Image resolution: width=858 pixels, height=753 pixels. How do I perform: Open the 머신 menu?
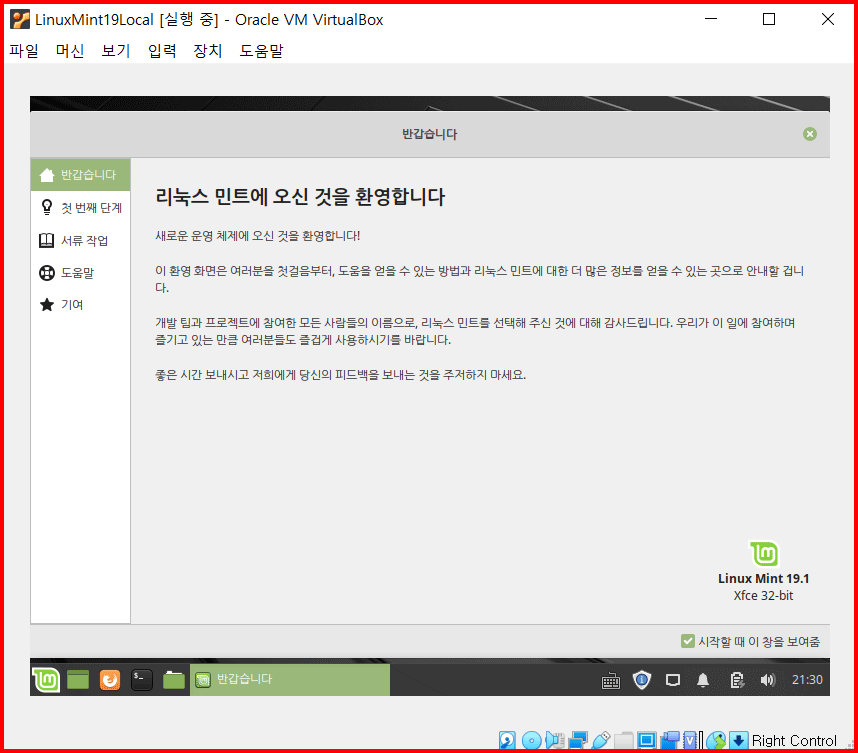coord(69,51)
